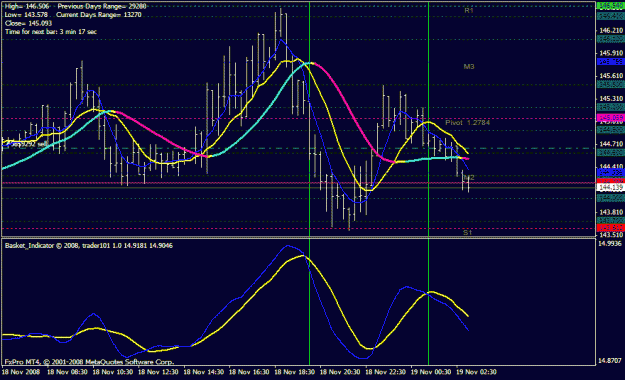Screen dimensions: 625x380
Task: Click 145.310 on the price axis
Action: pyautogui.click(x=611, y=98)
